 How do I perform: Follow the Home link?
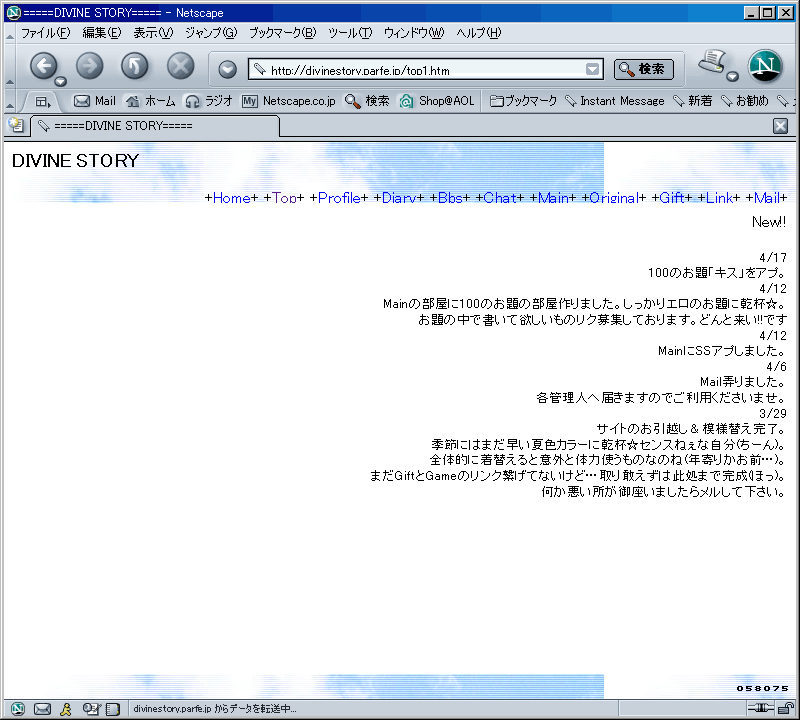point(231,198)
